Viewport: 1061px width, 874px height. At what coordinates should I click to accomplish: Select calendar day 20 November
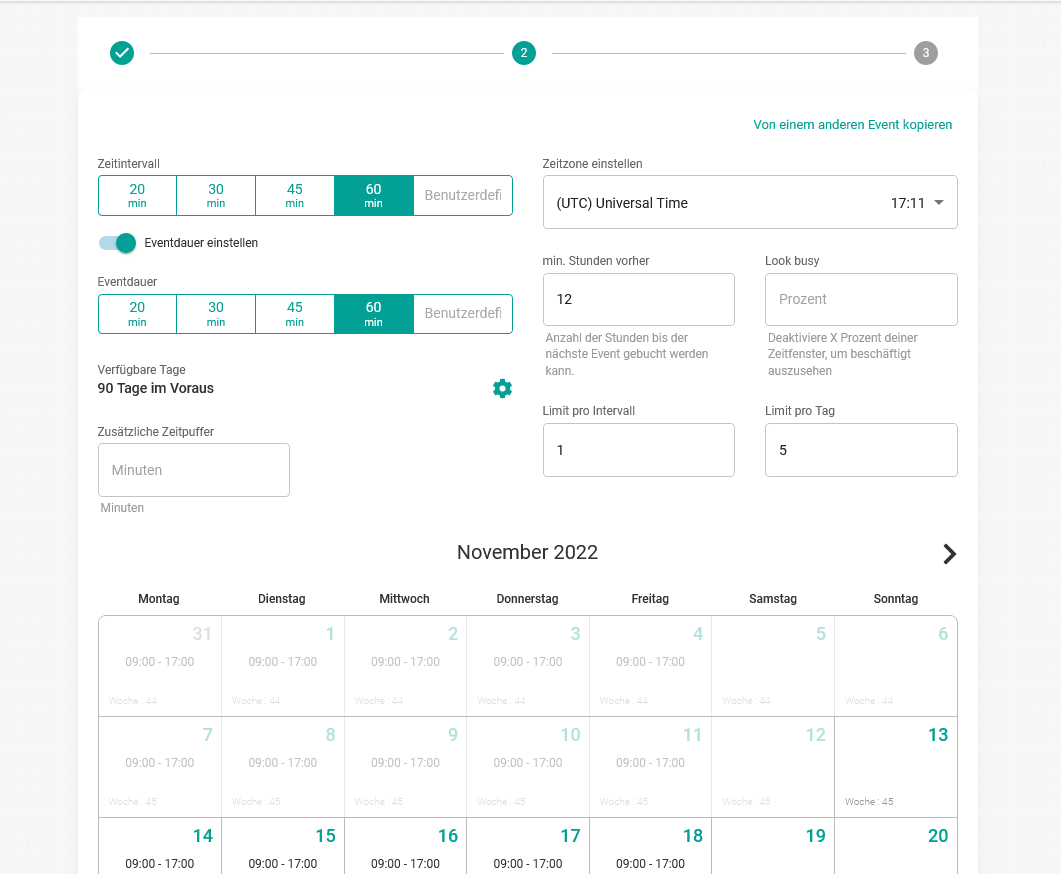point(896,846)
